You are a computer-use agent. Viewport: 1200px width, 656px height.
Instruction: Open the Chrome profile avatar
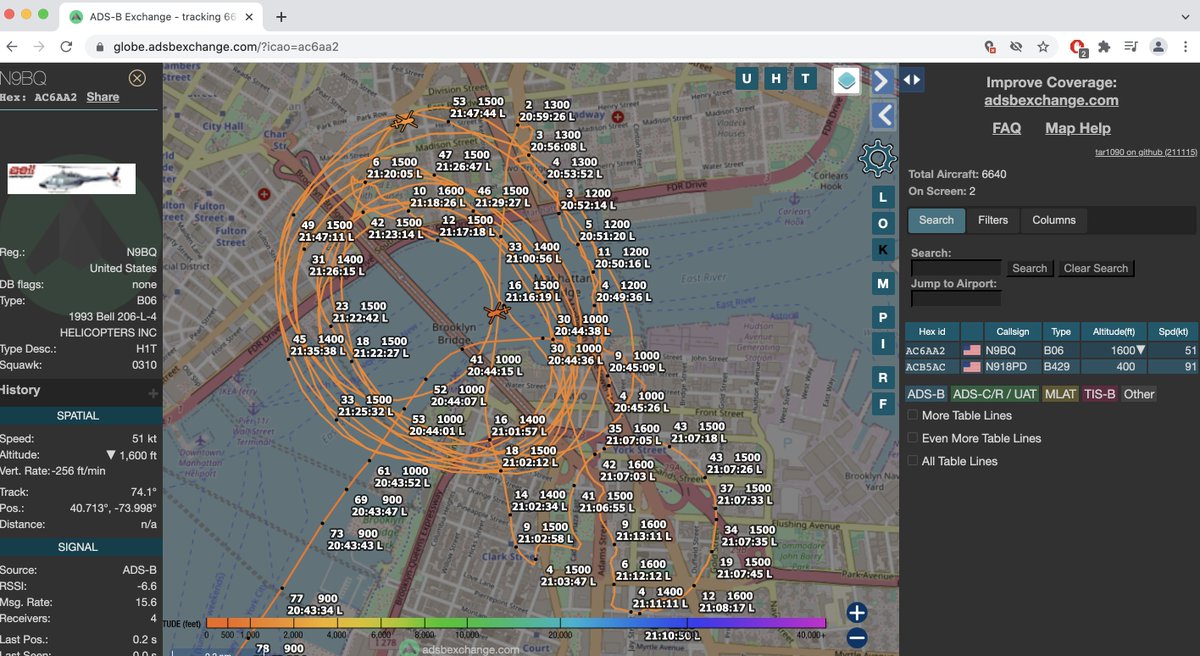pos(1158,46)
